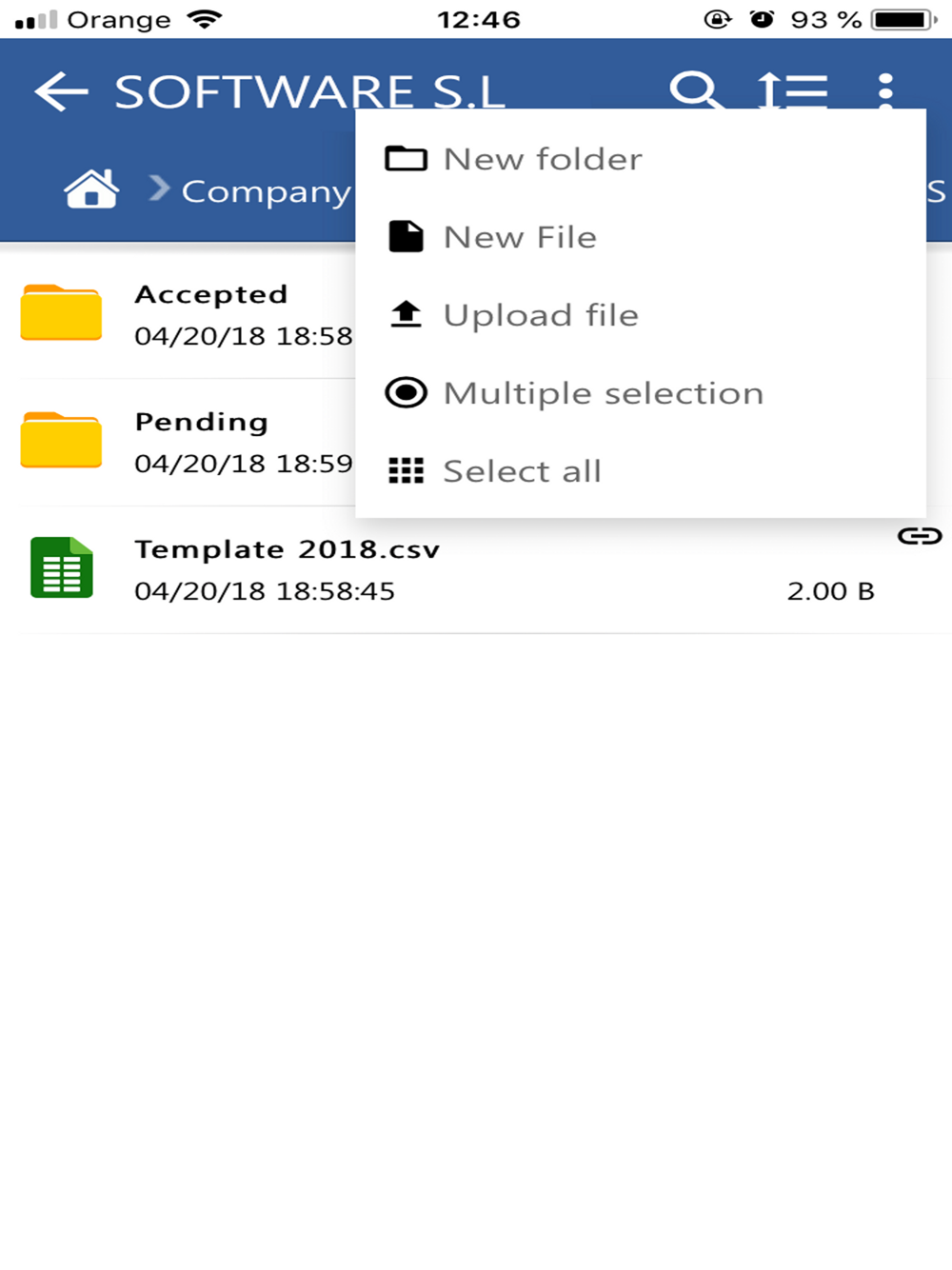952x1270 pixels.
Task: Tap the back arrow in header
Action: coord(61,92)
